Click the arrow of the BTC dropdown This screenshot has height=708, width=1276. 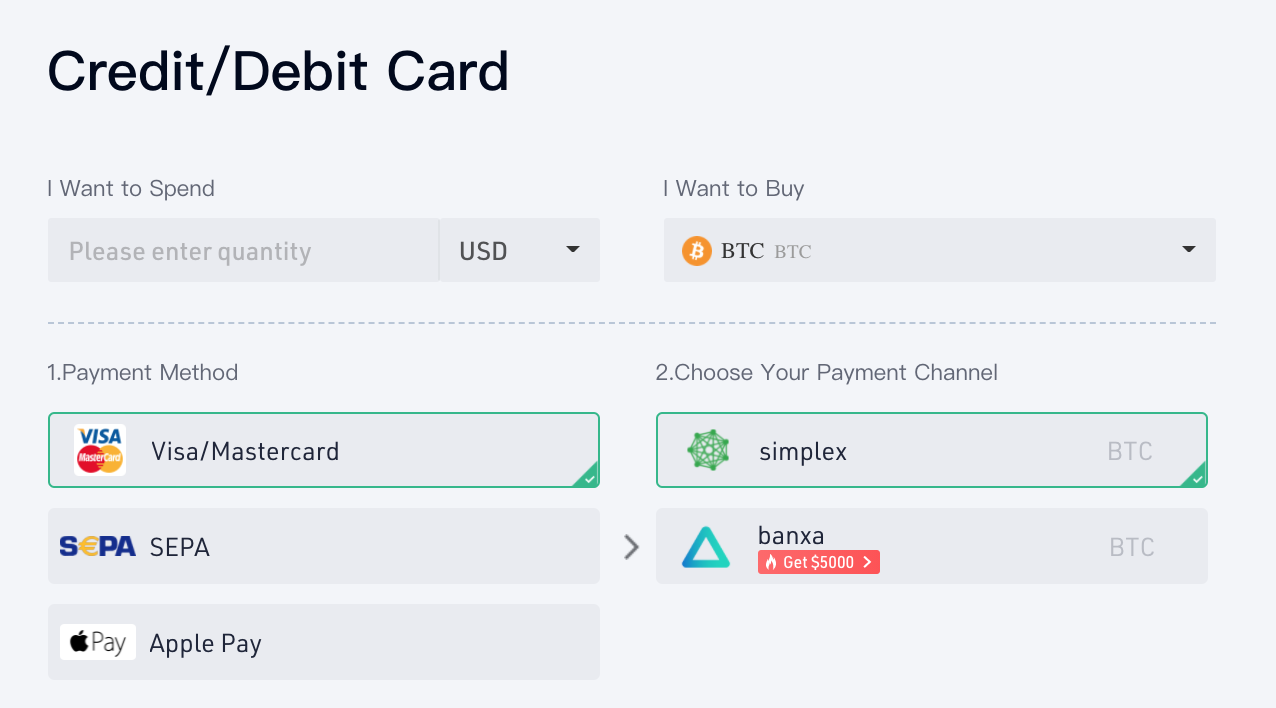[x=1188, y=250]
